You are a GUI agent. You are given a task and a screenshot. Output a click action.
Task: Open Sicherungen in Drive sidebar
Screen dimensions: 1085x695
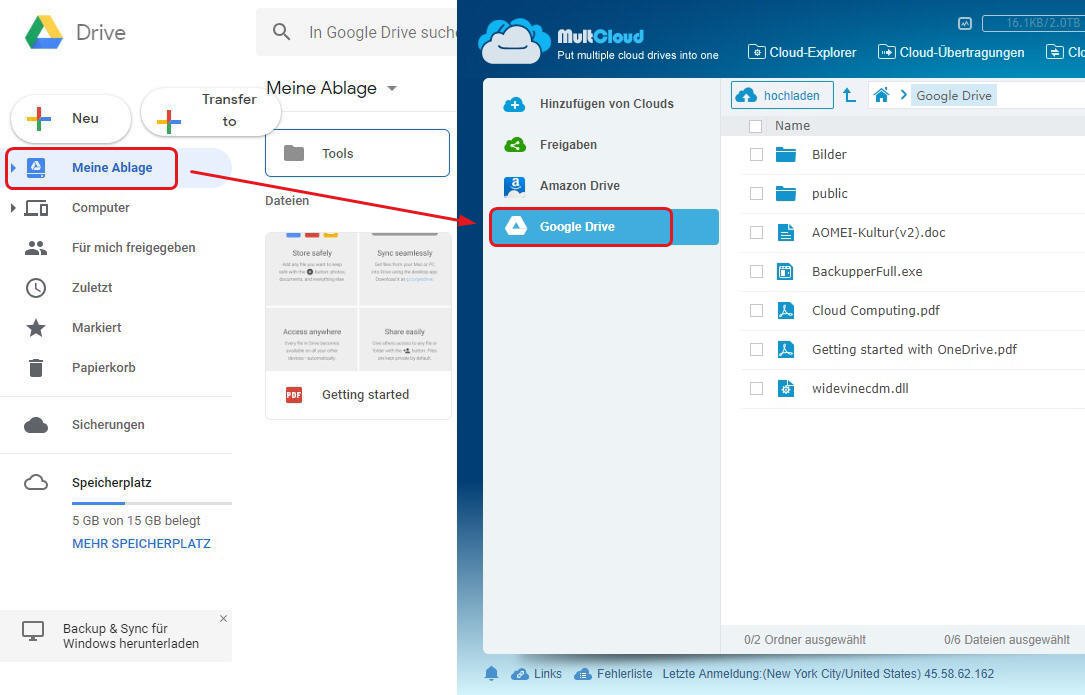pyautogui.click(x=108, y=425)
